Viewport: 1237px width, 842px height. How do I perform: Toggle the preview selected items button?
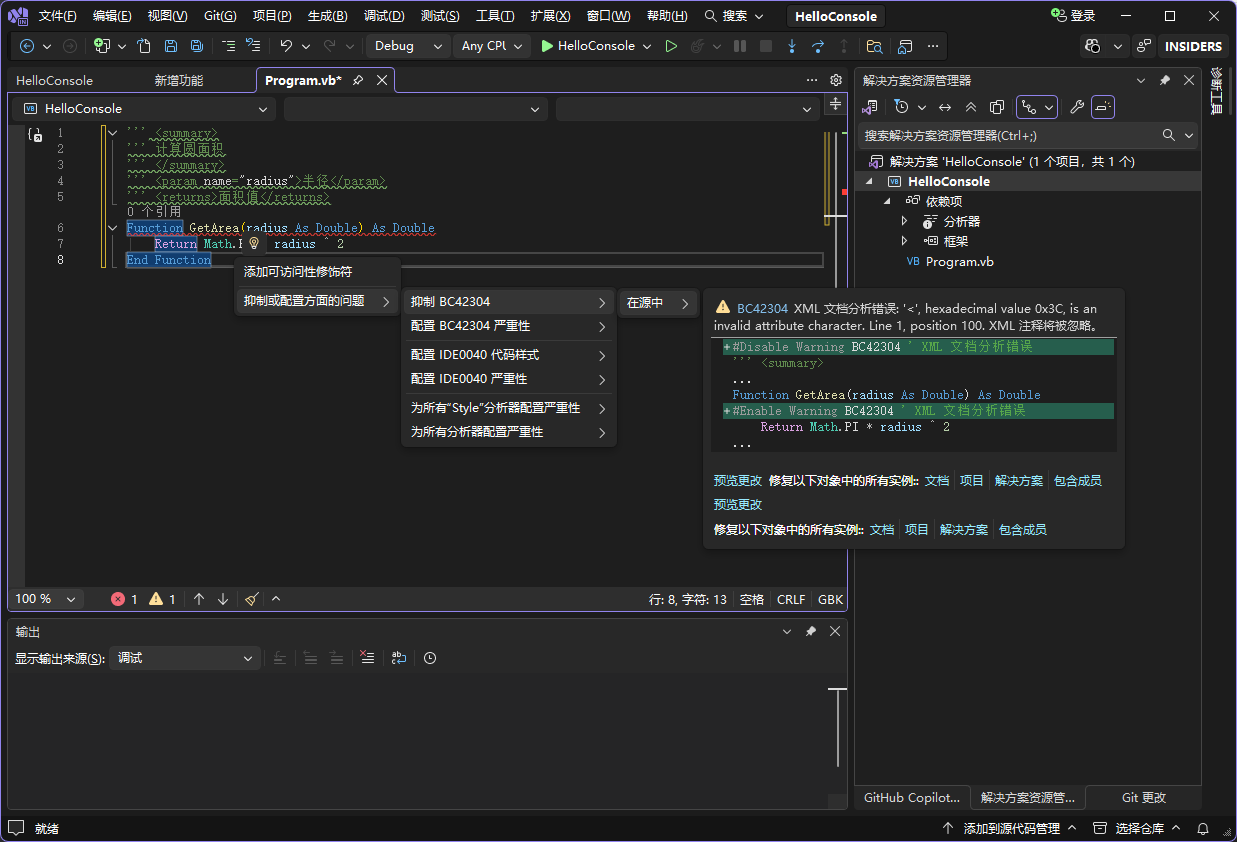click(x=1102, y=107)
